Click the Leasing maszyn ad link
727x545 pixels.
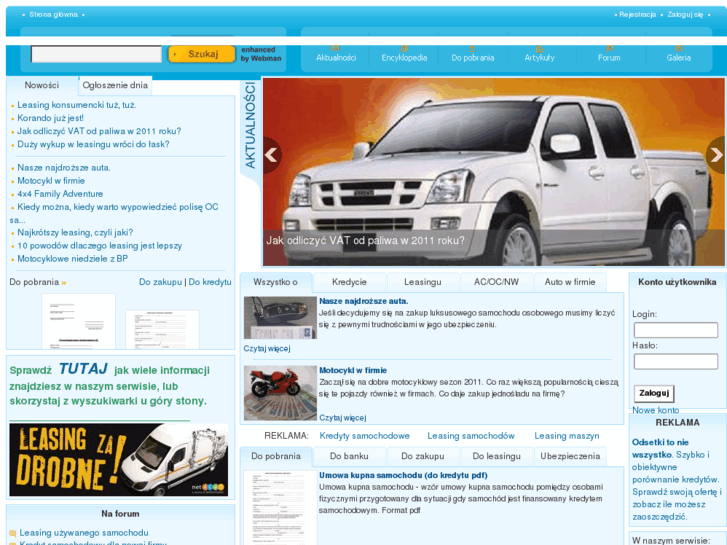pyautogui.click(x=567, y=436)
